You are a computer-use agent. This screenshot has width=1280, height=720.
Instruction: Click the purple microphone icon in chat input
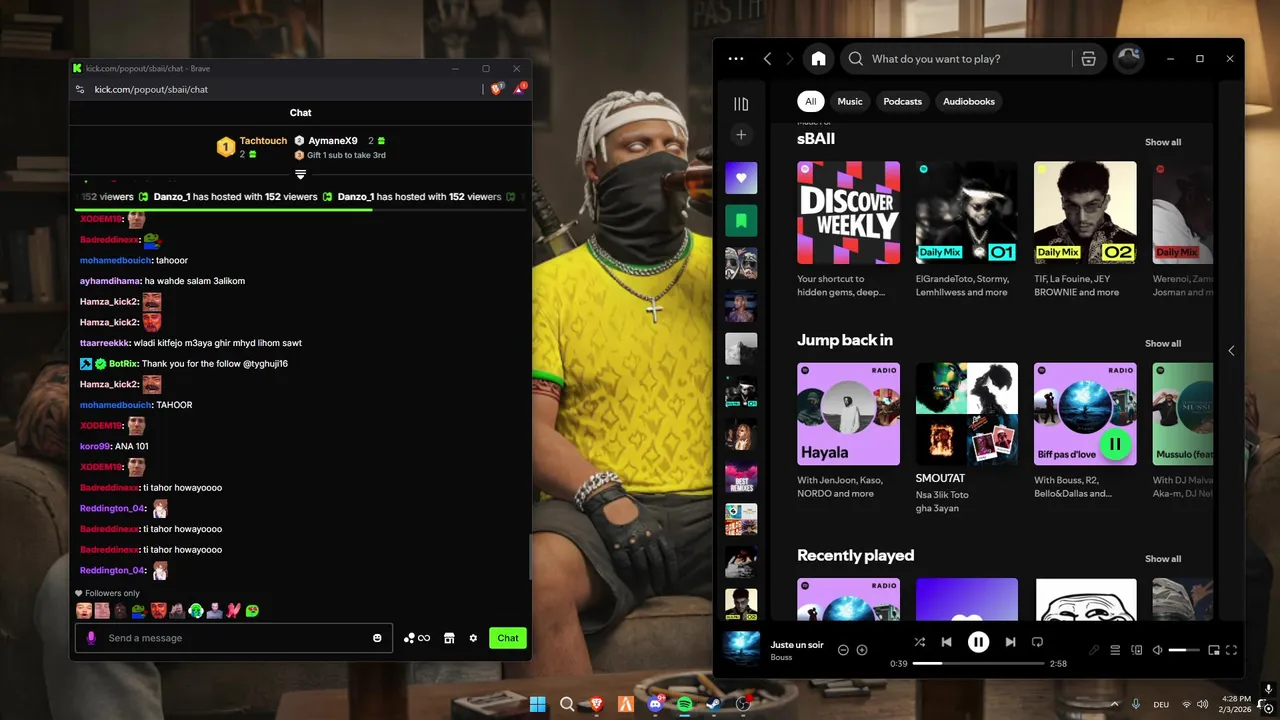[91, 638]
